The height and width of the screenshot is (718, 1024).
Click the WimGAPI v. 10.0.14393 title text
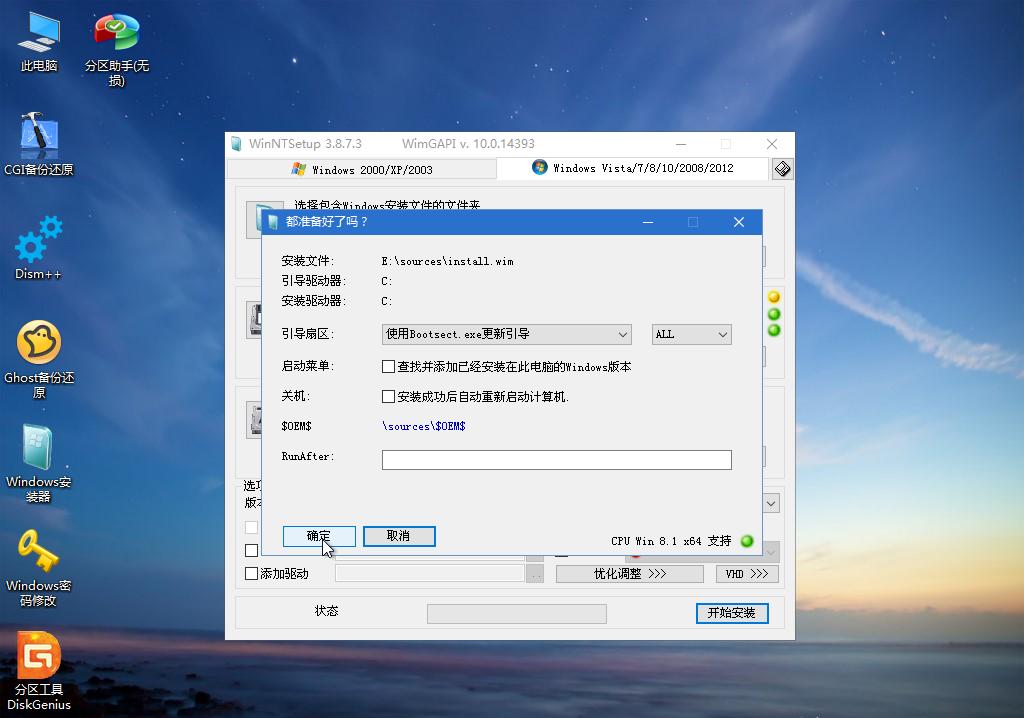click(468, 144)
